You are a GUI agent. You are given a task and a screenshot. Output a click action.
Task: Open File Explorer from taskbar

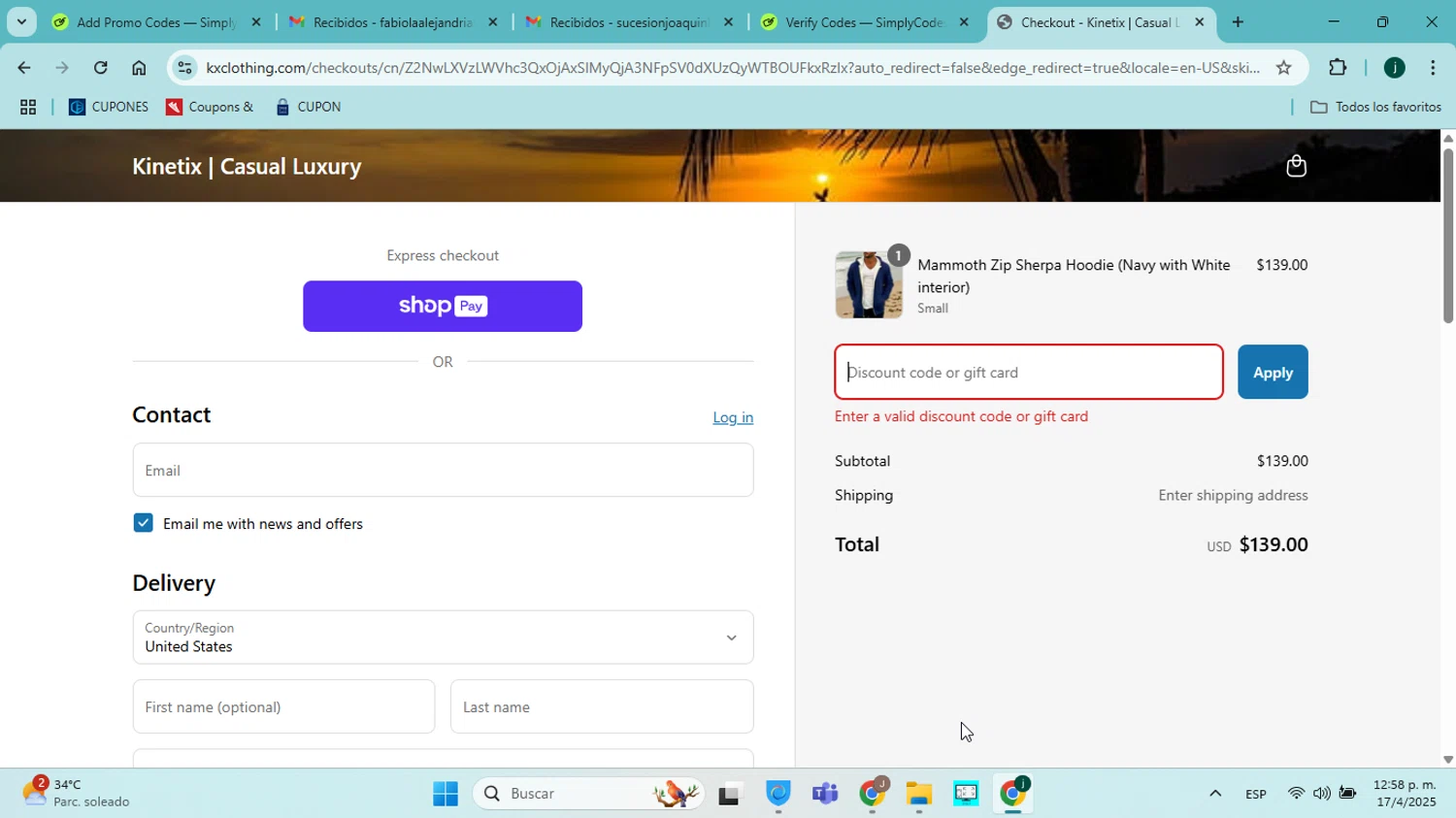(x=919, y=794)
